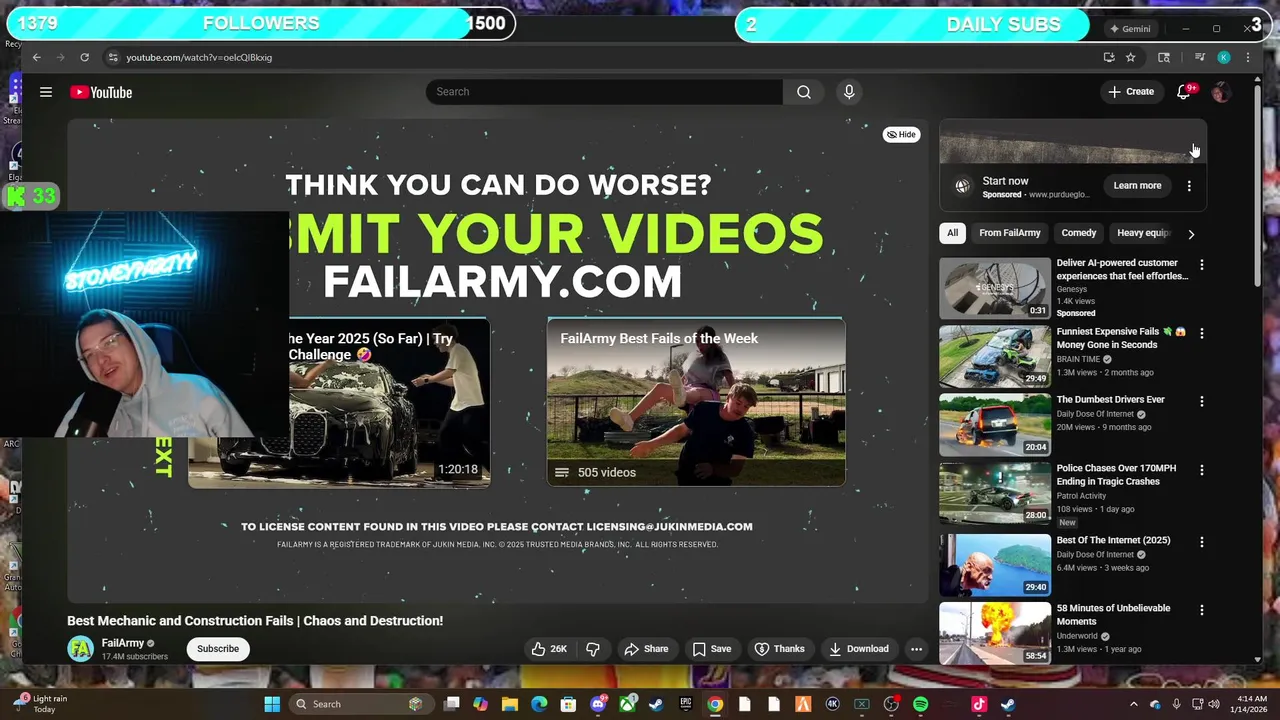The width and height of the screenshot is (1280, 720).
Task: Hide end screen cards
Action: (x=901, y=134)
